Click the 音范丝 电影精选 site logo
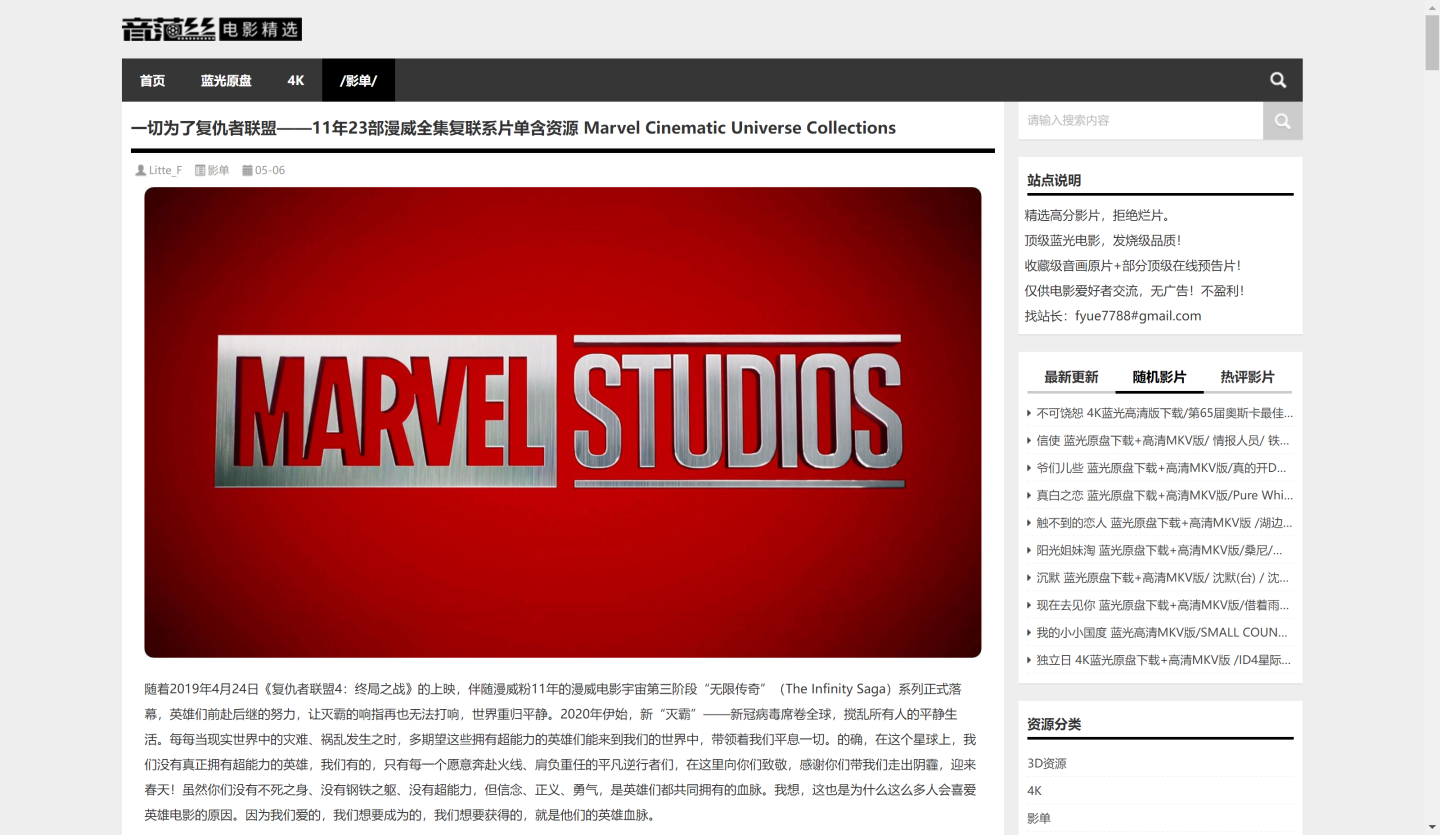1440x835 pixels. [x=212, y=29]
